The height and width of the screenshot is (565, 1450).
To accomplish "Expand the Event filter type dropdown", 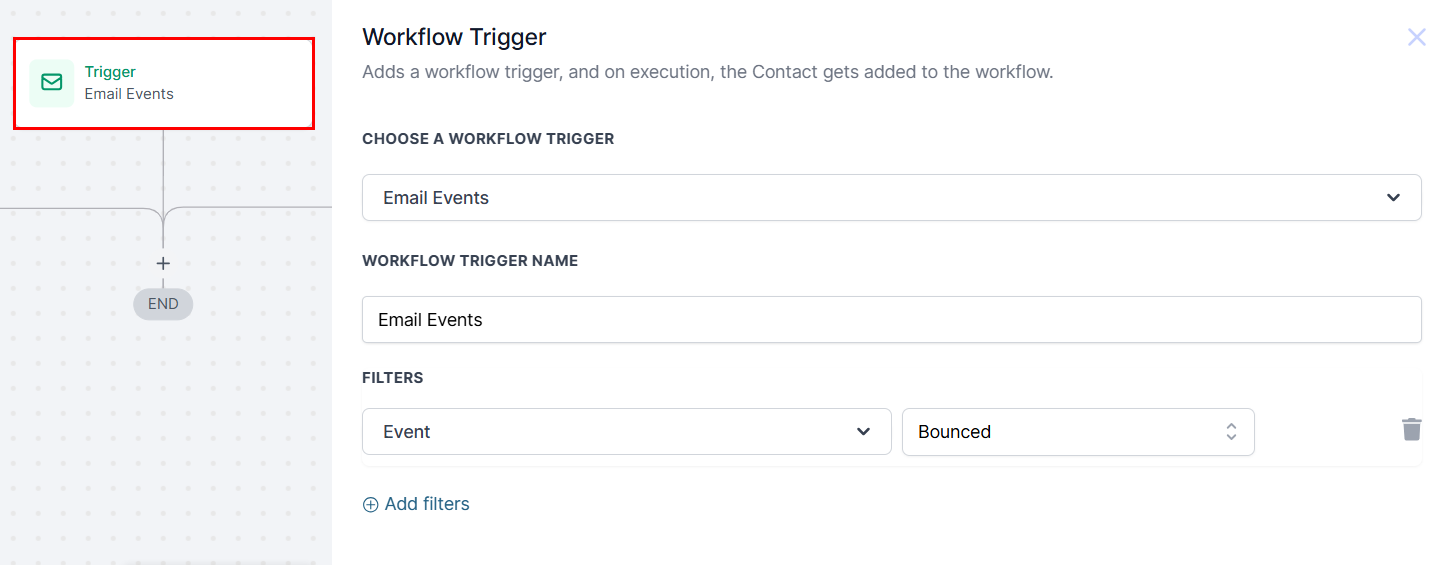I will coord(626,432).
